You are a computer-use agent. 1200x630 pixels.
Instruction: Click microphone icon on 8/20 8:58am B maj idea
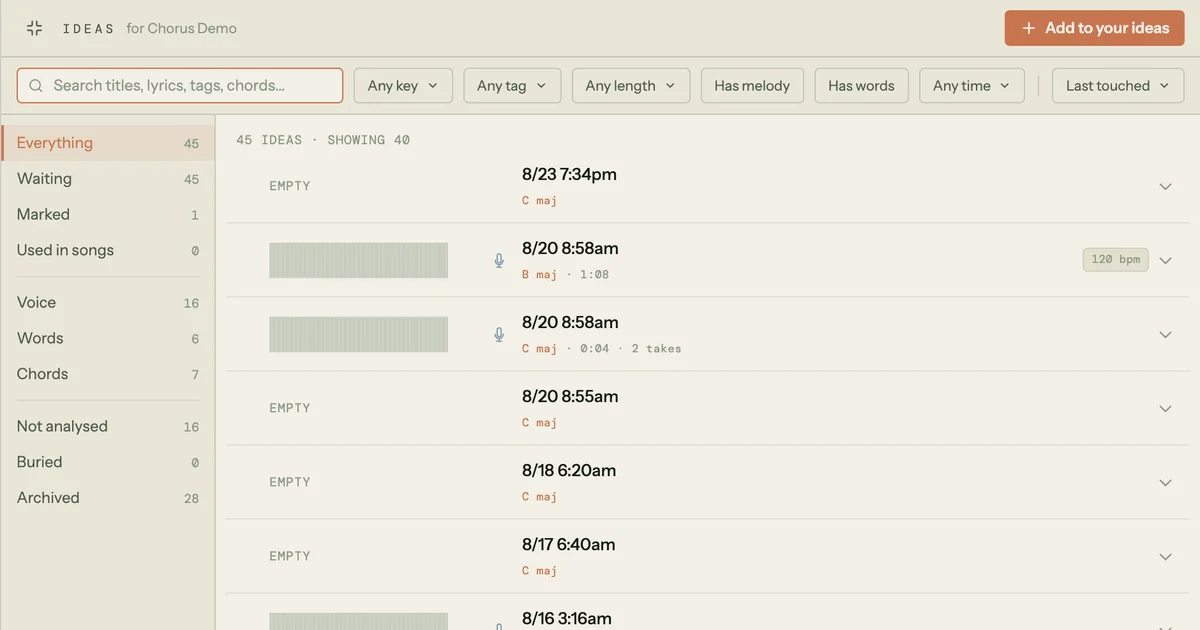[499, 260]
